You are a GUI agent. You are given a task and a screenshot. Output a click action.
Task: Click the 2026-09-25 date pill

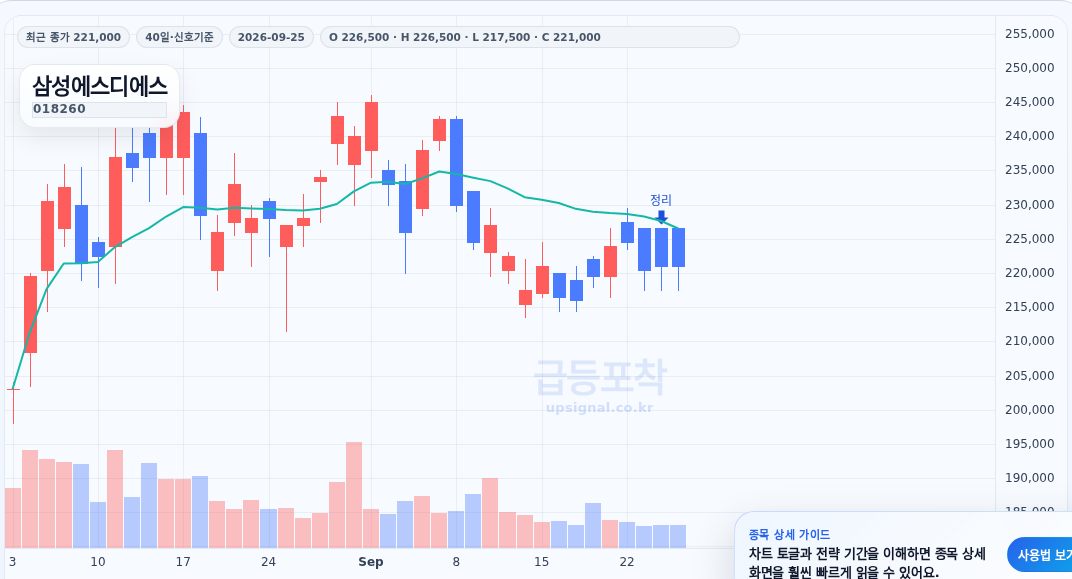271,37
